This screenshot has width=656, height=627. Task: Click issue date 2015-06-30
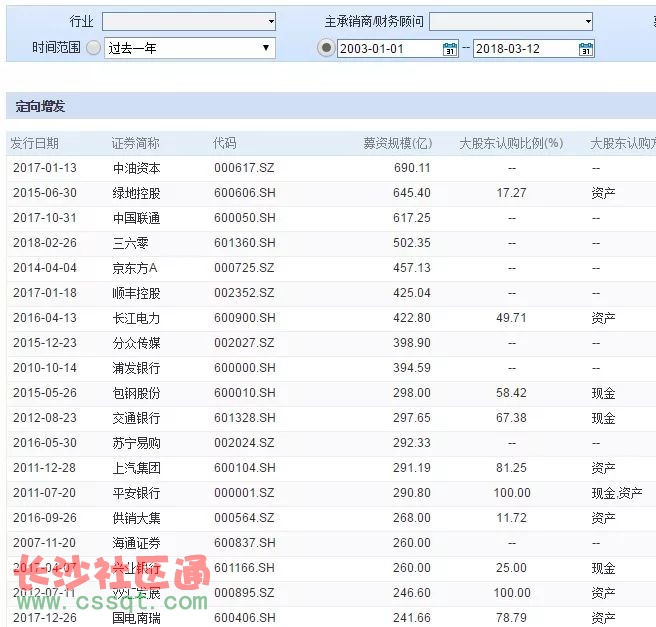tap(45, 193)
